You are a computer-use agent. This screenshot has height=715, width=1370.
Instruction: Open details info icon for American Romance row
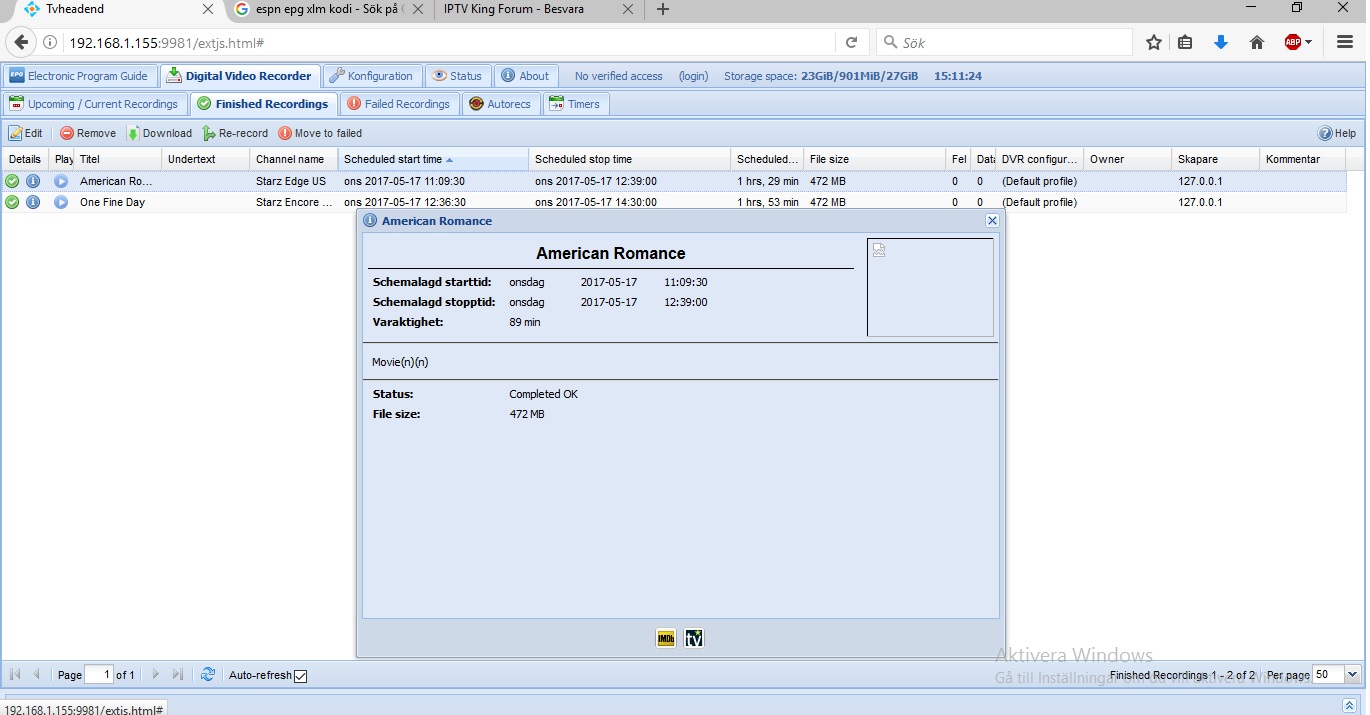tap(33, 181)
